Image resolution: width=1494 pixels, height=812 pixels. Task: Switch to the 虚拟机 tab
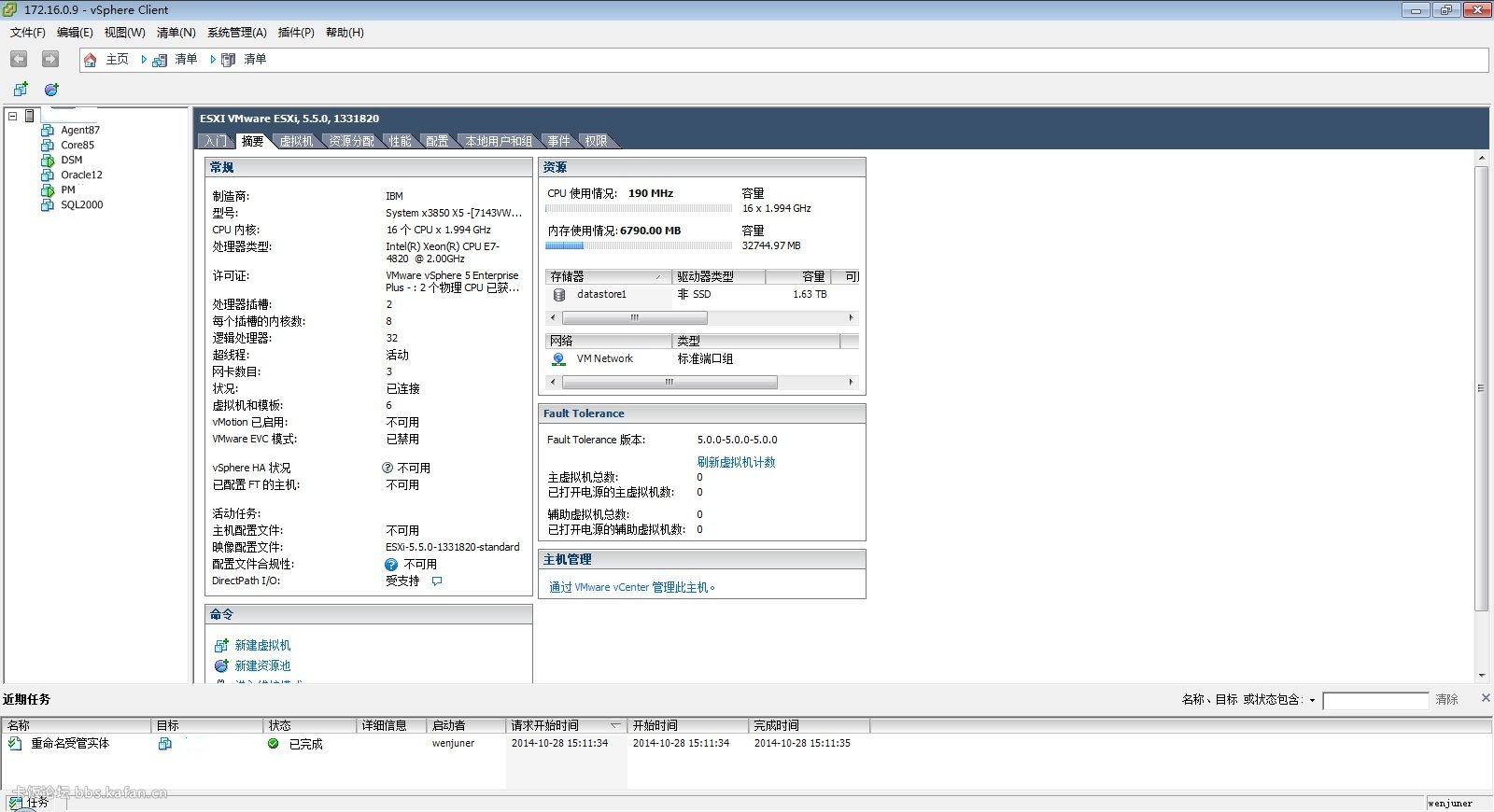(x=296, y=141)
